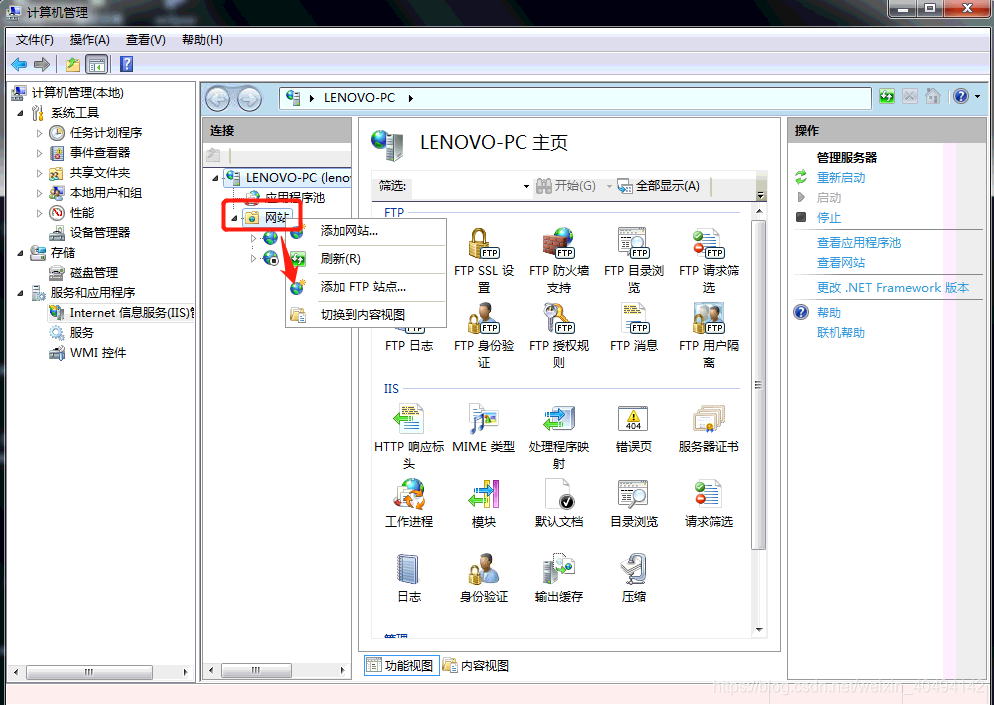
Task: Choose 刷新(R) from the context menu
Action: [366, 259]
